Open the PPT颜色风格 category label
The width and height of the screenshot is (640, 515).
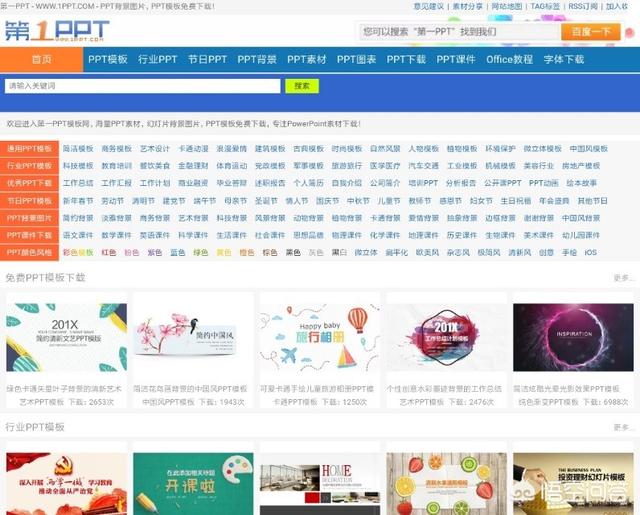pos(30,252)
